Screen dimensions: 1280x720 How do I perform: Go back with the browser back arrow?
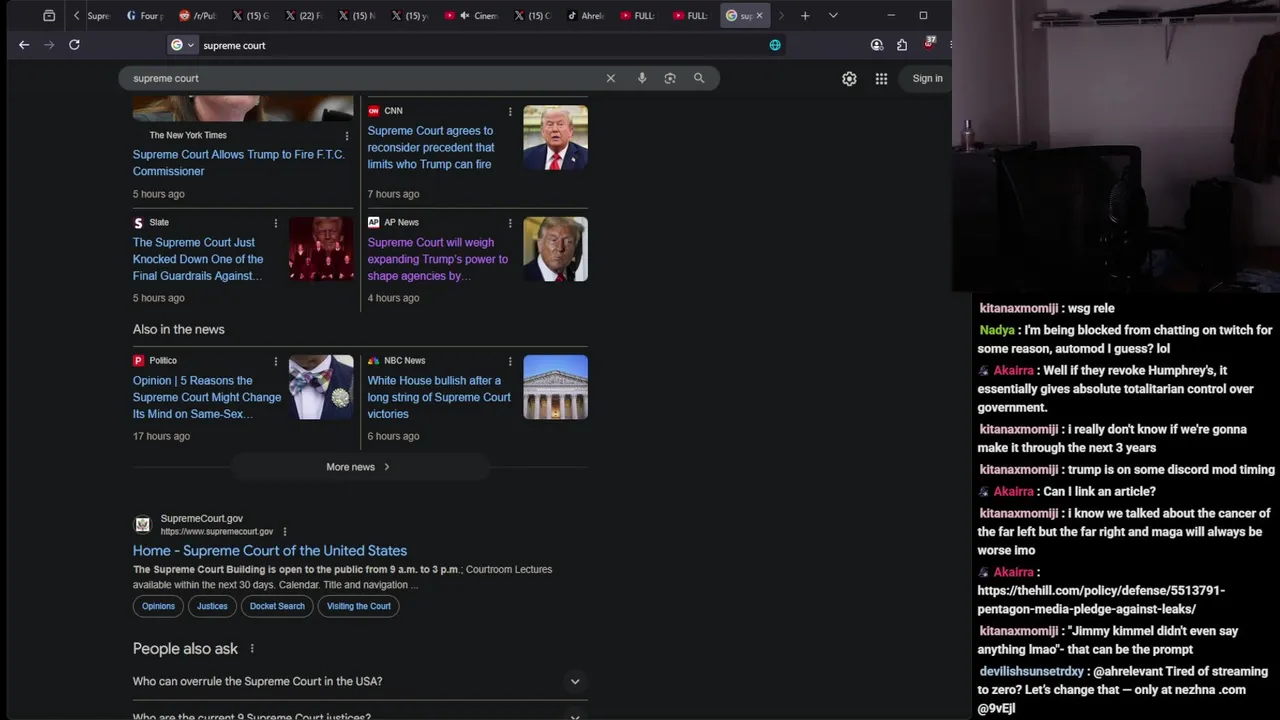click(24, 45)
